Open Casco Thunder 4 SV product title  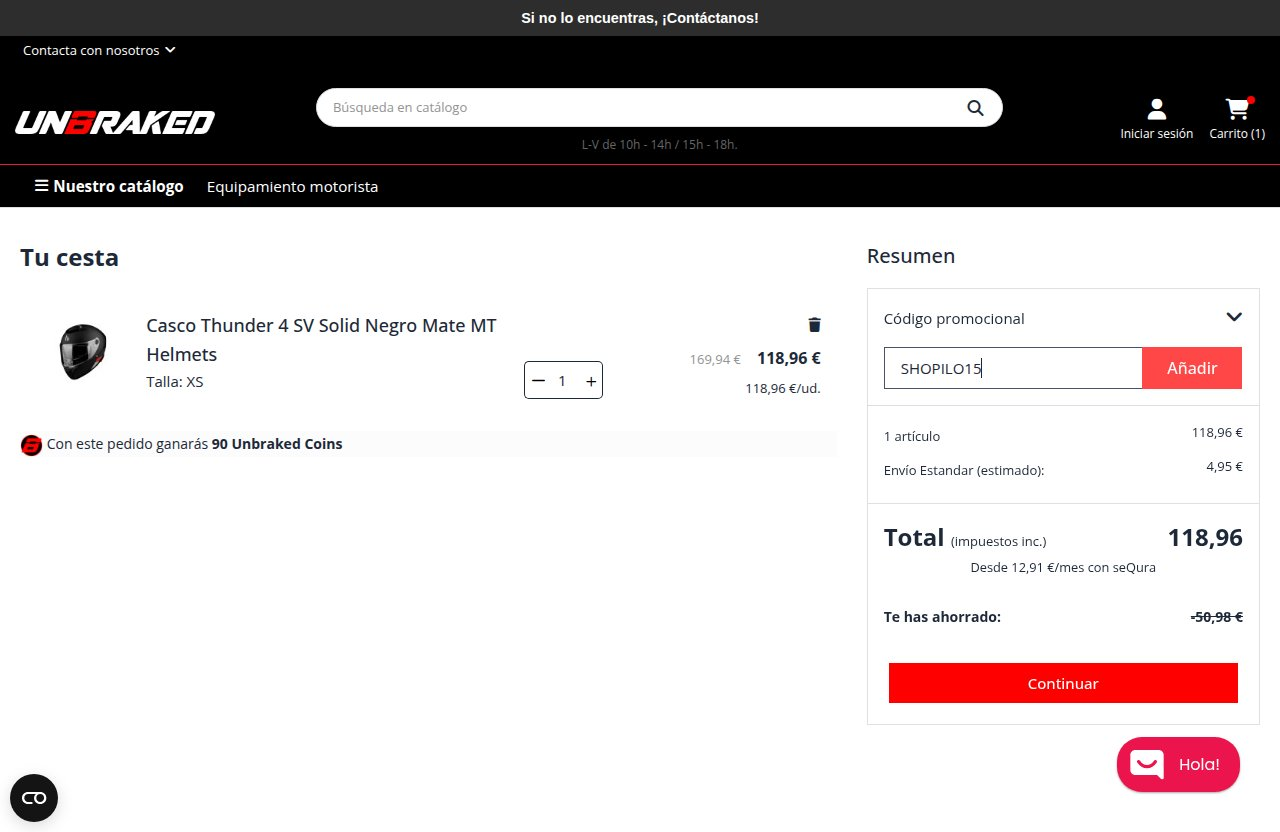point(321,340)
